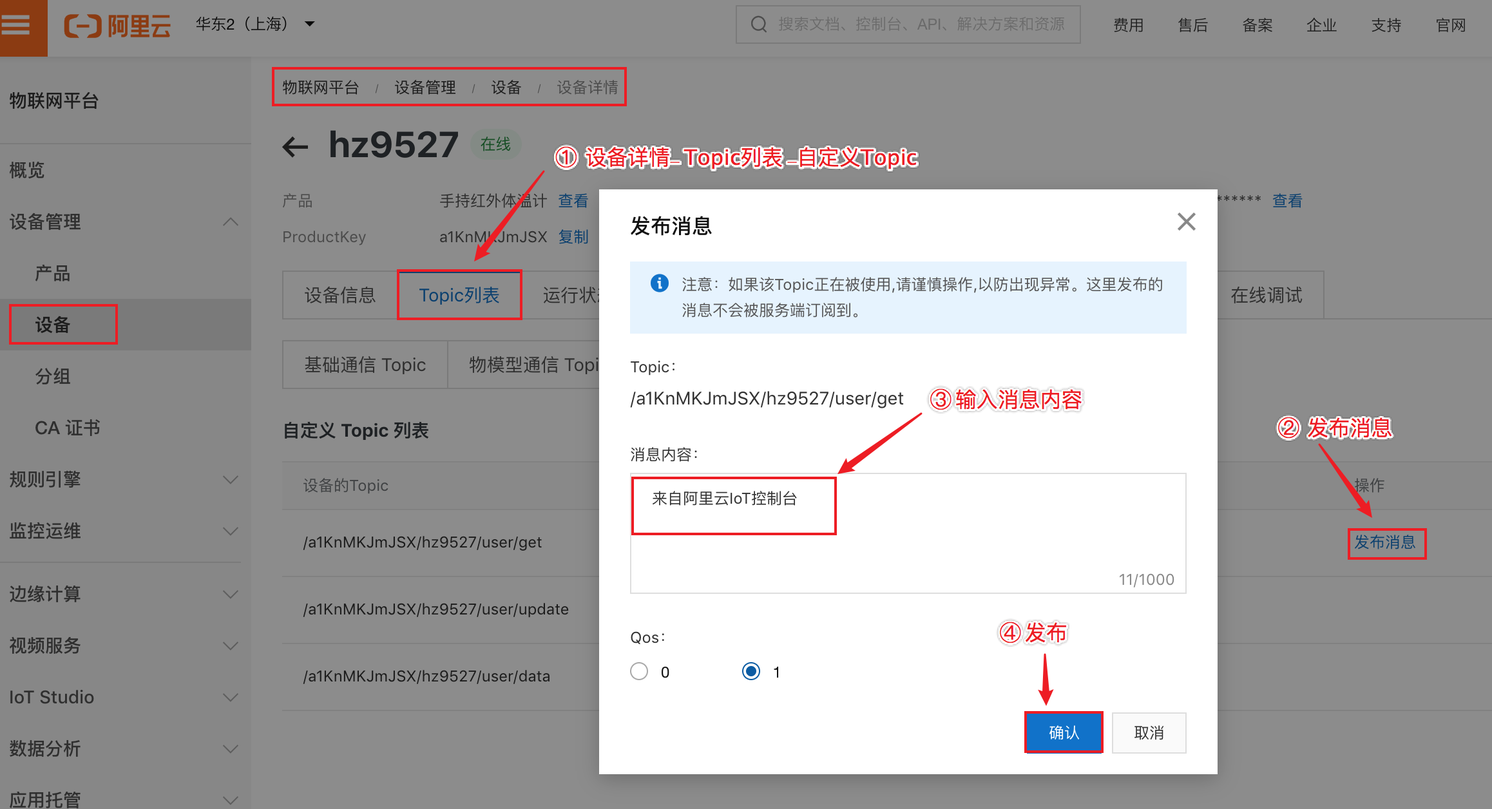Collapse the 设备管理 sidebar section

point(125,222)
